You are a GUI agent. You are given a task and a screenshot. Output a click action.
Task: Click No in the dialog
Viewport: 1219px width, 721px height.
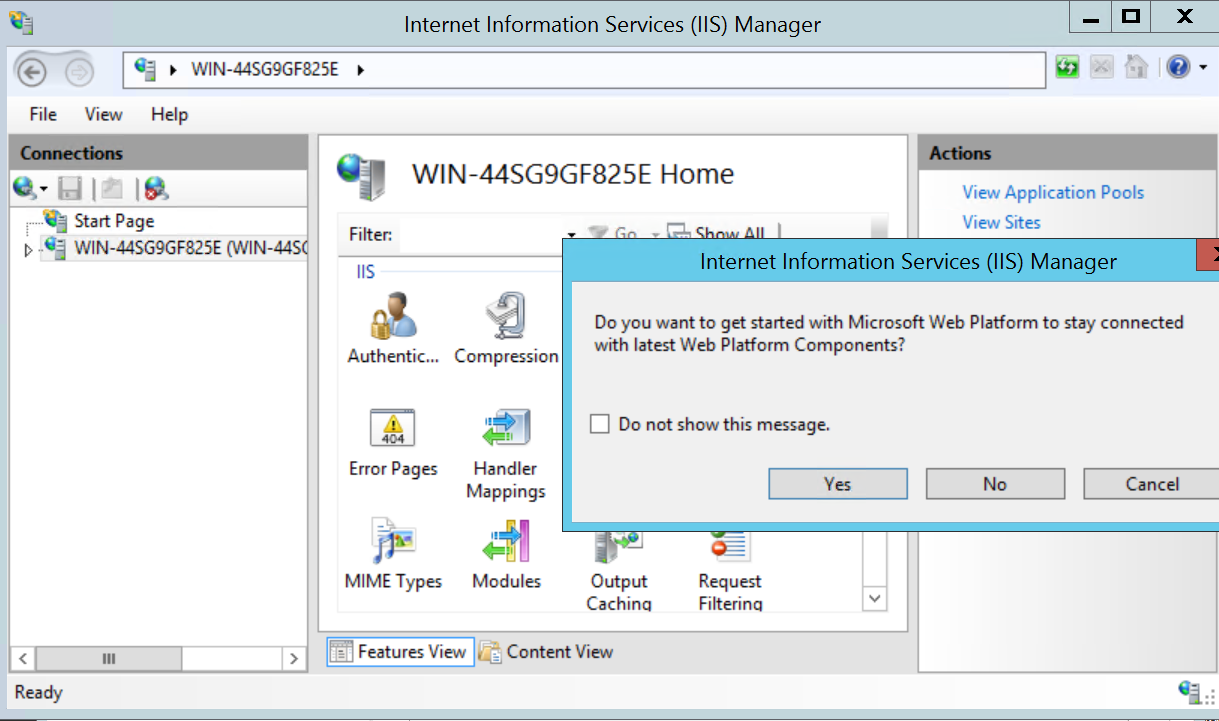(x=995, y=484)
